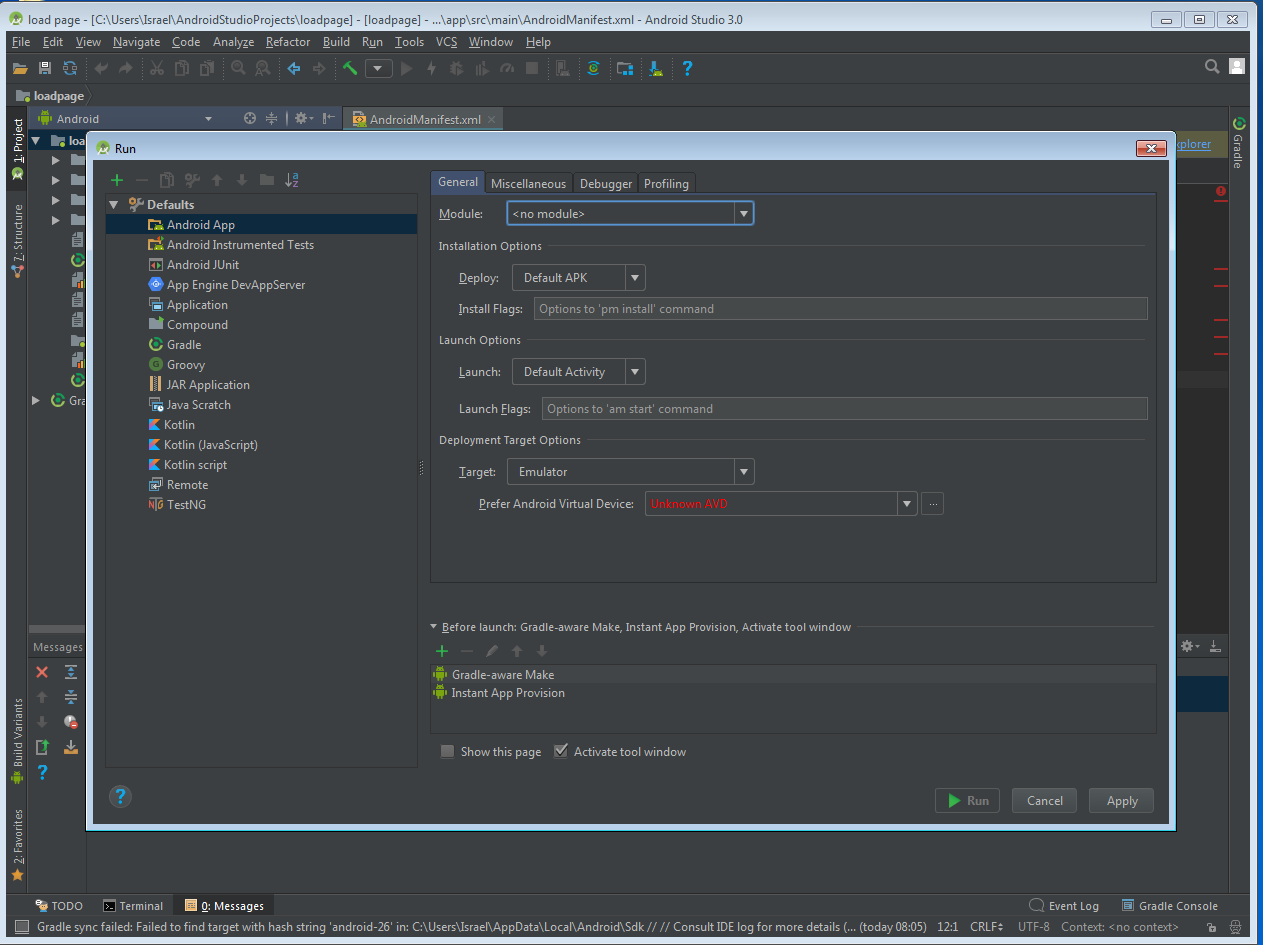
Task: Click the Remove configuration minus icon
Action: pos(142,180)
